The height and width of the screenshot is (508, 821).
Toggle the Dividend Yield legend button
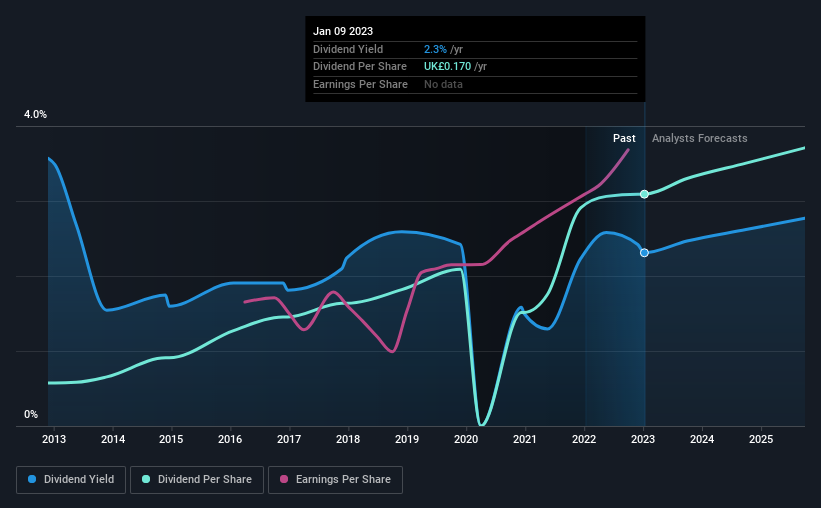71,479
